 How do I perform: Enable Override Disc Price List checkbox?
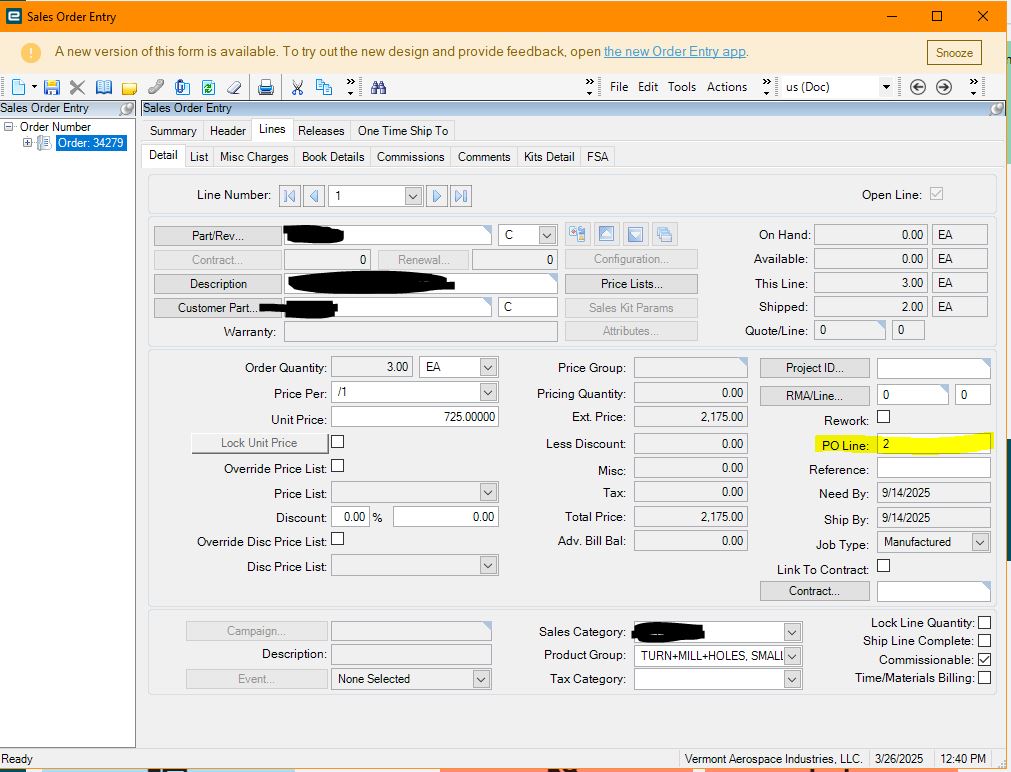[337, 539]
